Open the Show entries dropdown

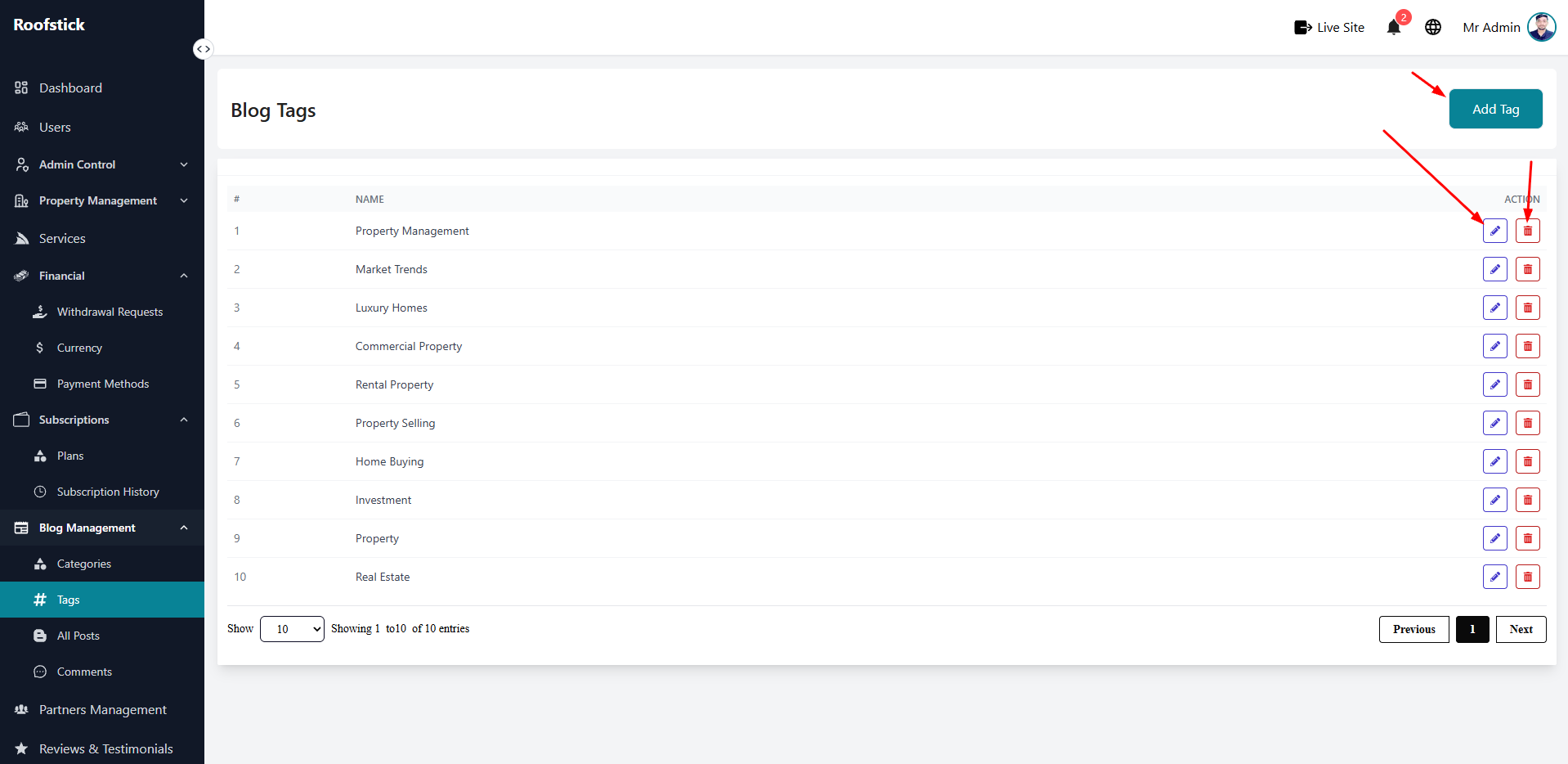point(292,629)
